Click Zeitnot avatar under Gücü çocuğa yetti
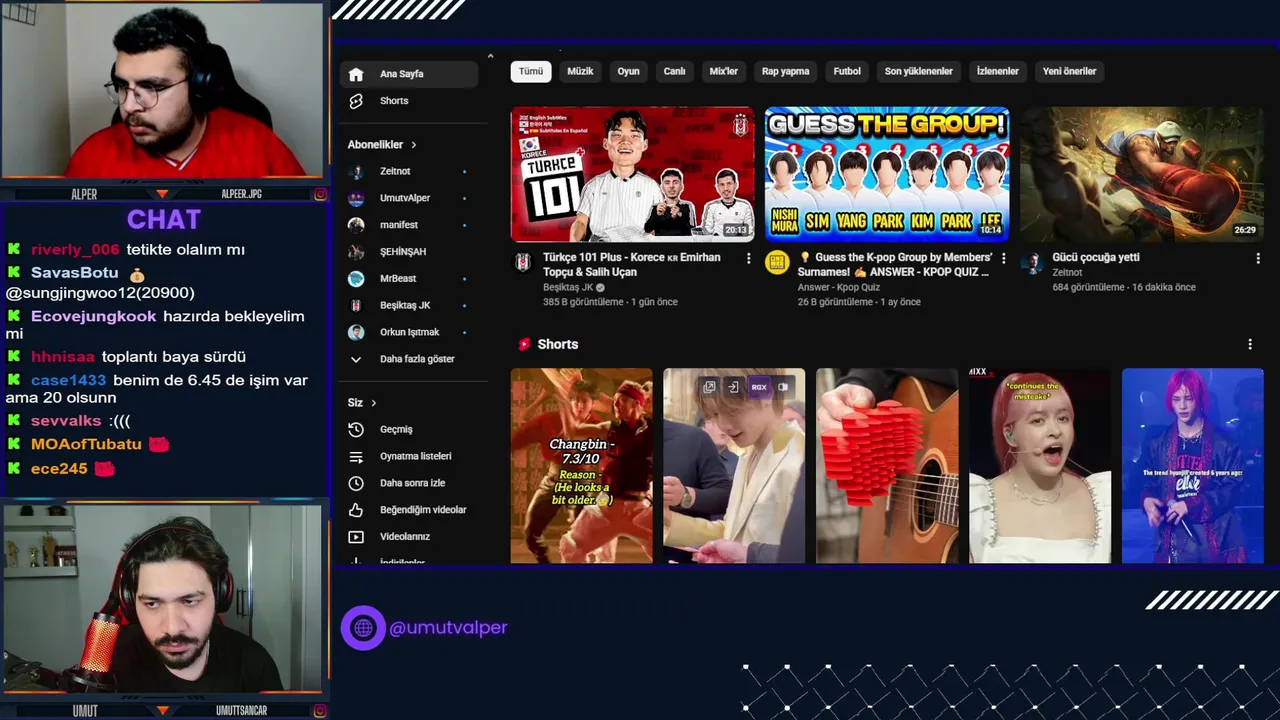This screenshot has width=1280, height=720. 1033,262
